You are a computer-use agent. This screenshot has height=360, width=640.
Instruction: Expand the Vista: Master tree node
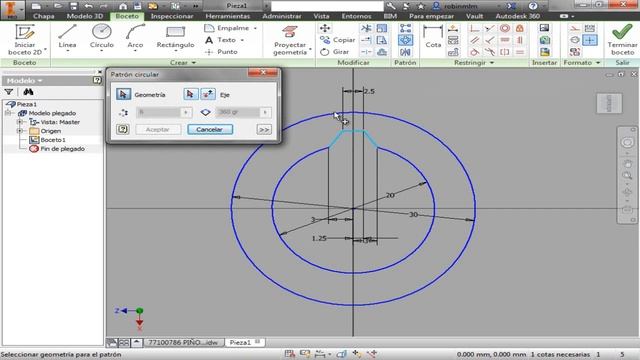coord(20,122)
